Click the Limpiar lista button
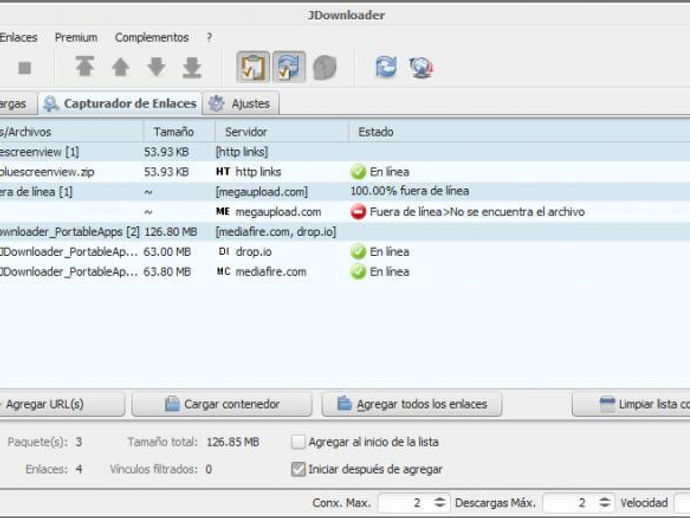The width and height of the screenshot is (690, 518). pos(631,404)
